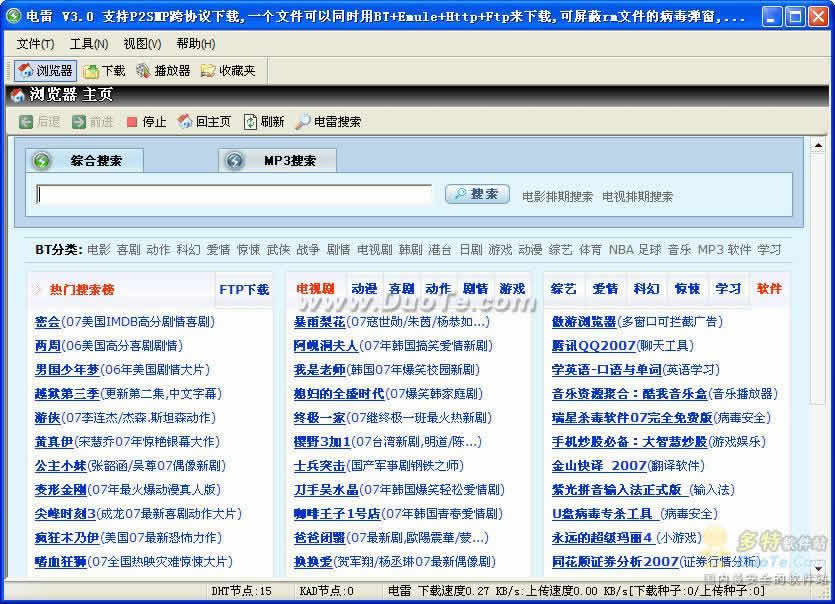835x604 pixels.
Task: Maximize the 电雷 window
Action: (795, 17)
